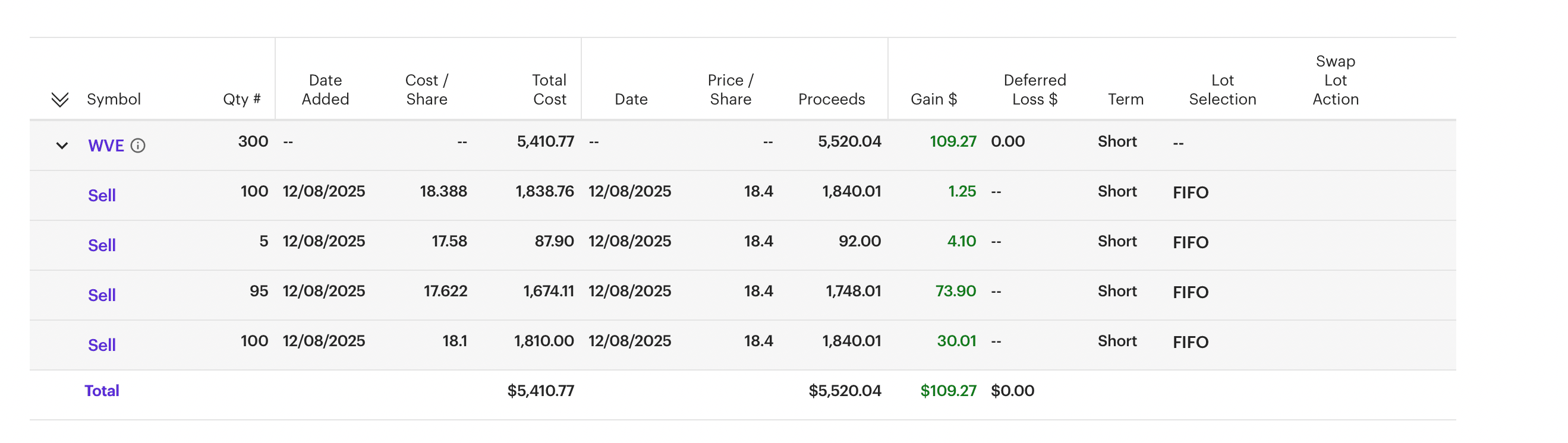Sort by the Symbol column header
This screenshot has height=443, width=1568.
point(114,99)
